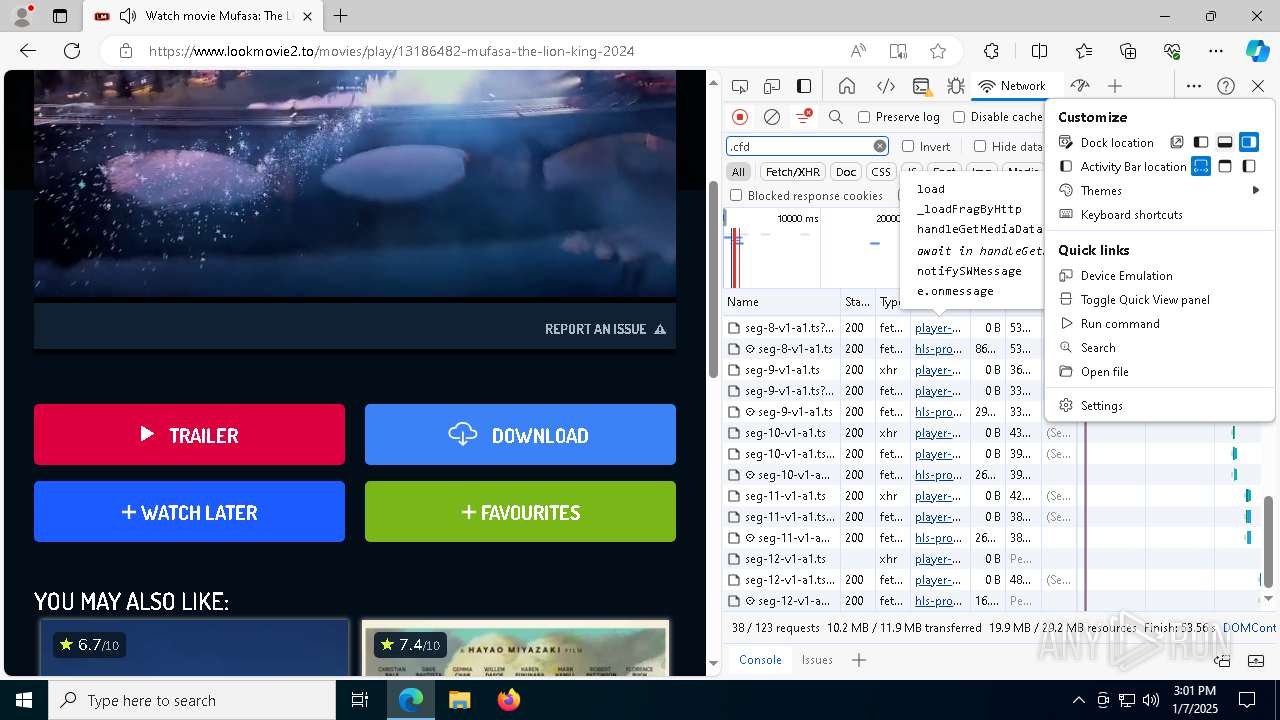Check Blocked response cookies checkbox
This screenshot has width=1280, height=720.
(736, 195)
